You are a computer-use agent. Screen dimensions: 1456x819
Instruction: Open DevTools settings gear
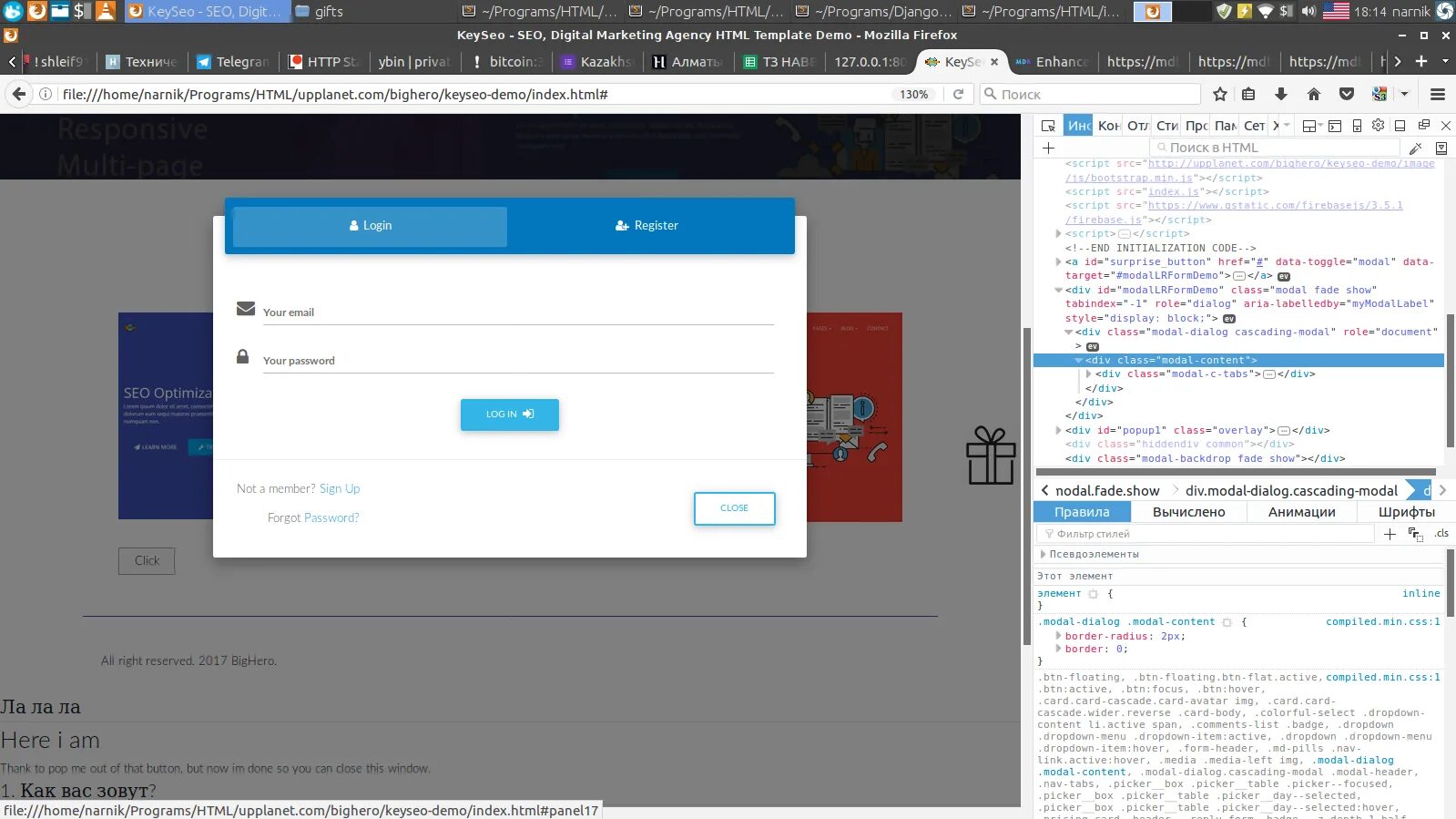coord(1378,126)
